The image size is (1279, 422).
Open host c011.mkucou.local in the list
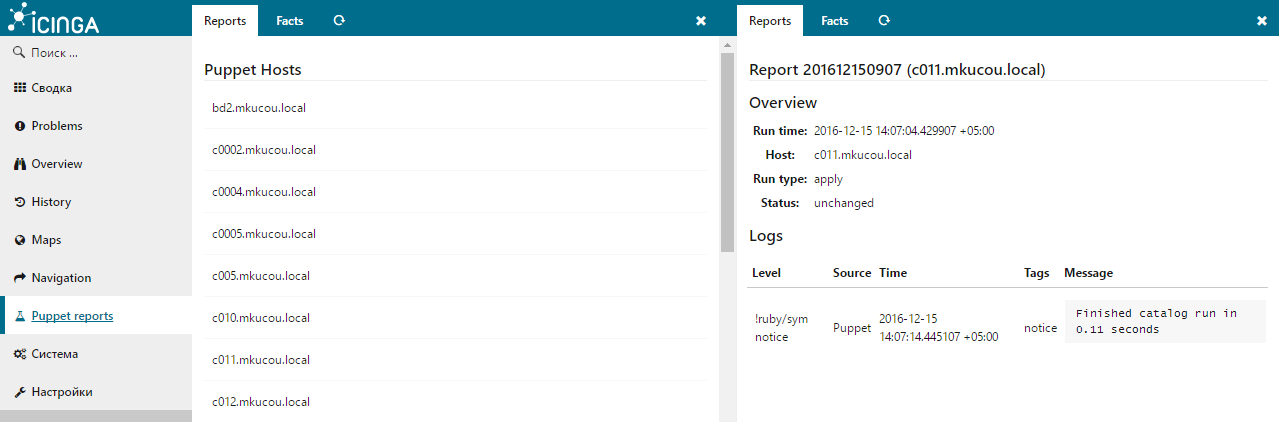tap(261, 360)
